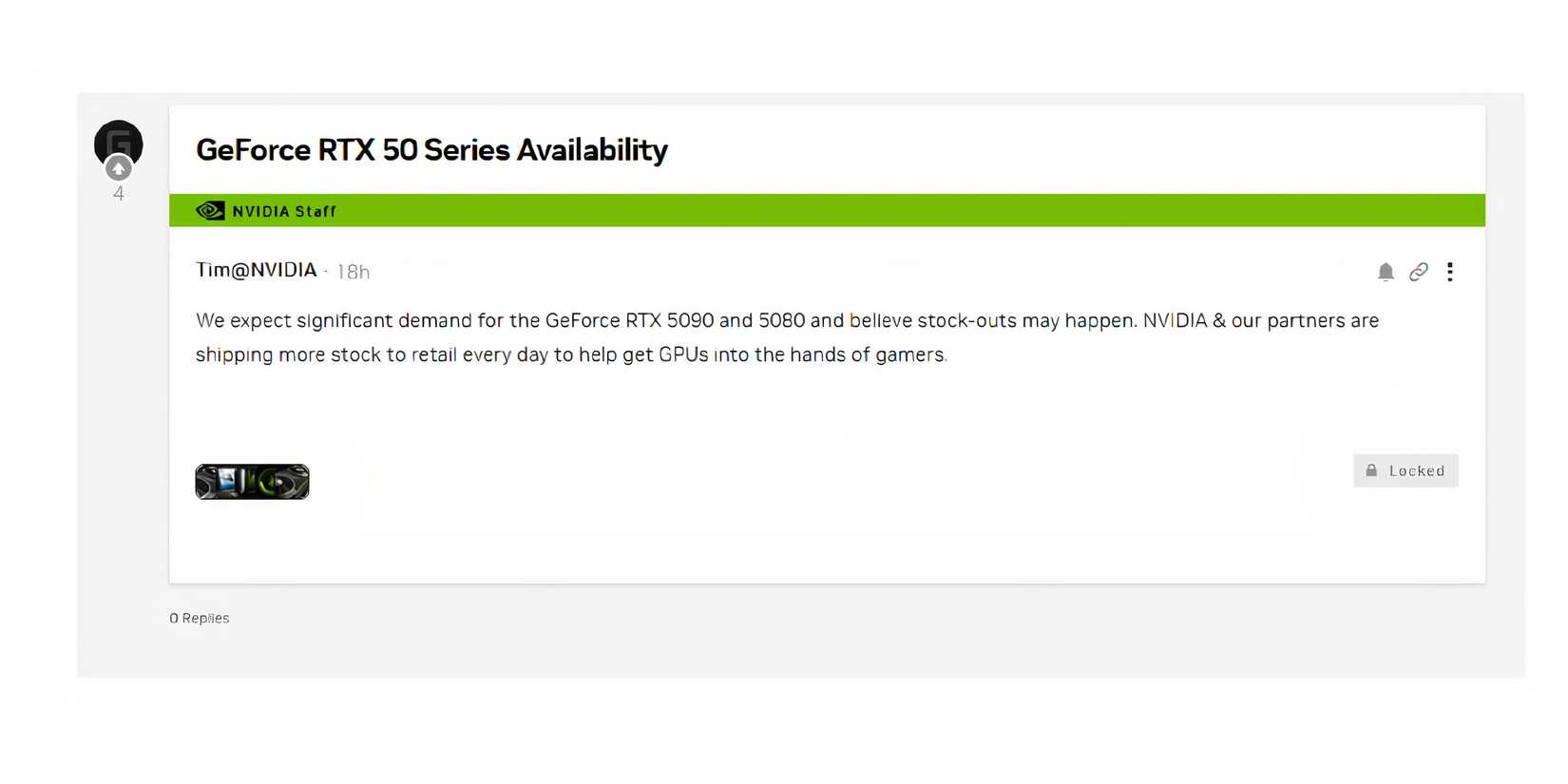
Task: Click the 18h post timestamp
Action: click(354, 271)
